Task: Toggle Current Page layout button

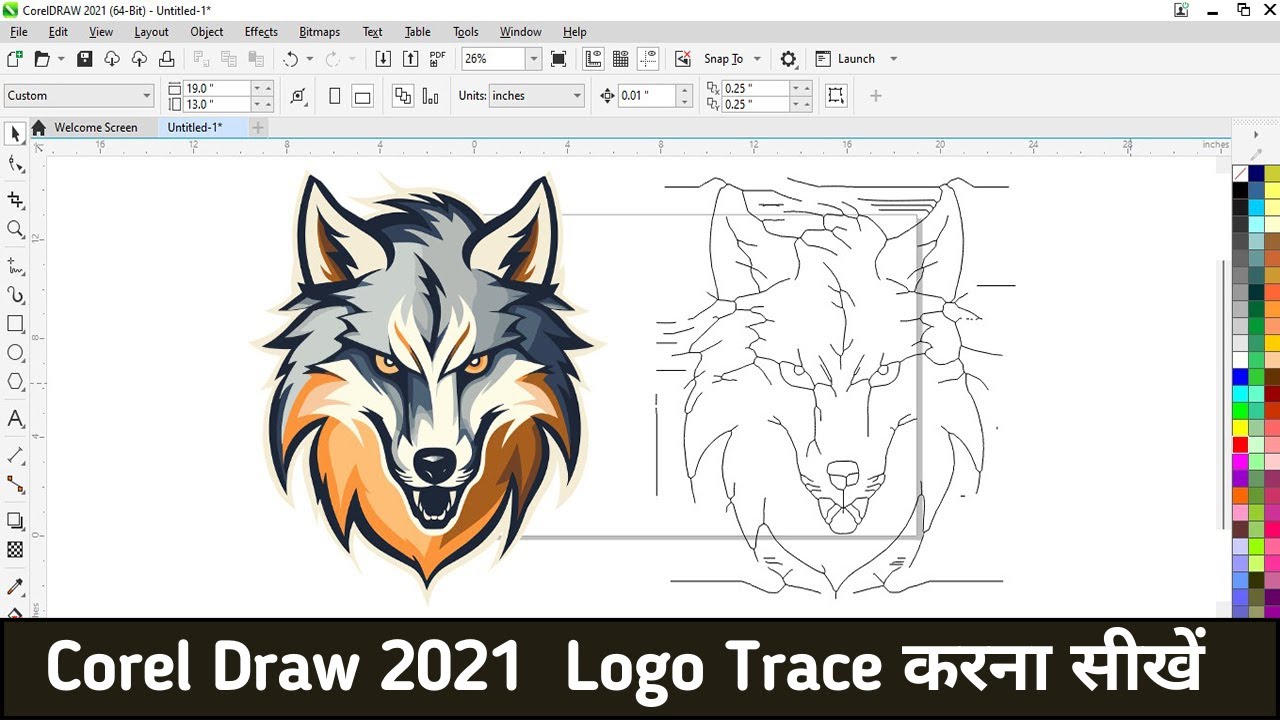Action: tap(431, 96)
